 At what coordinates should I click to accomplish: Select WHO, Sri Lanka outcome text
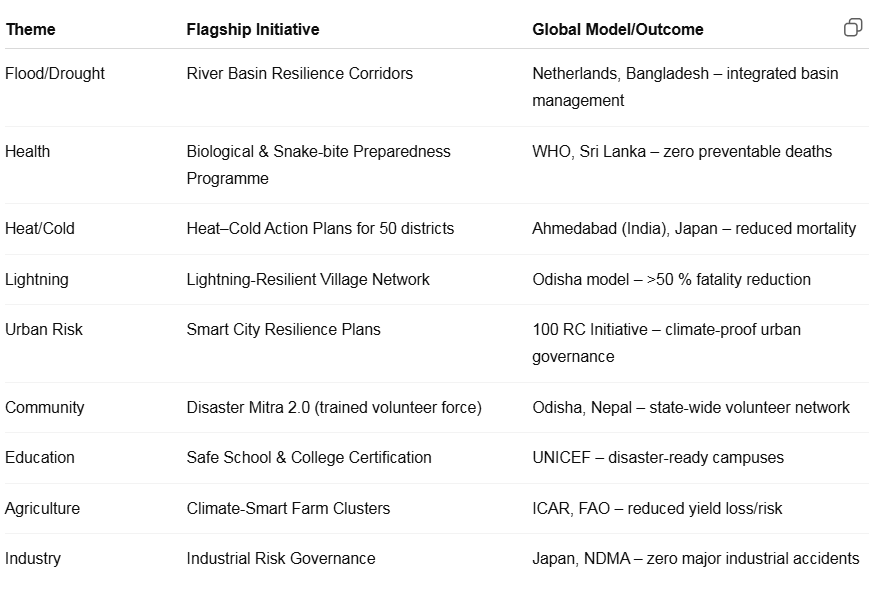tap(681, 152)
